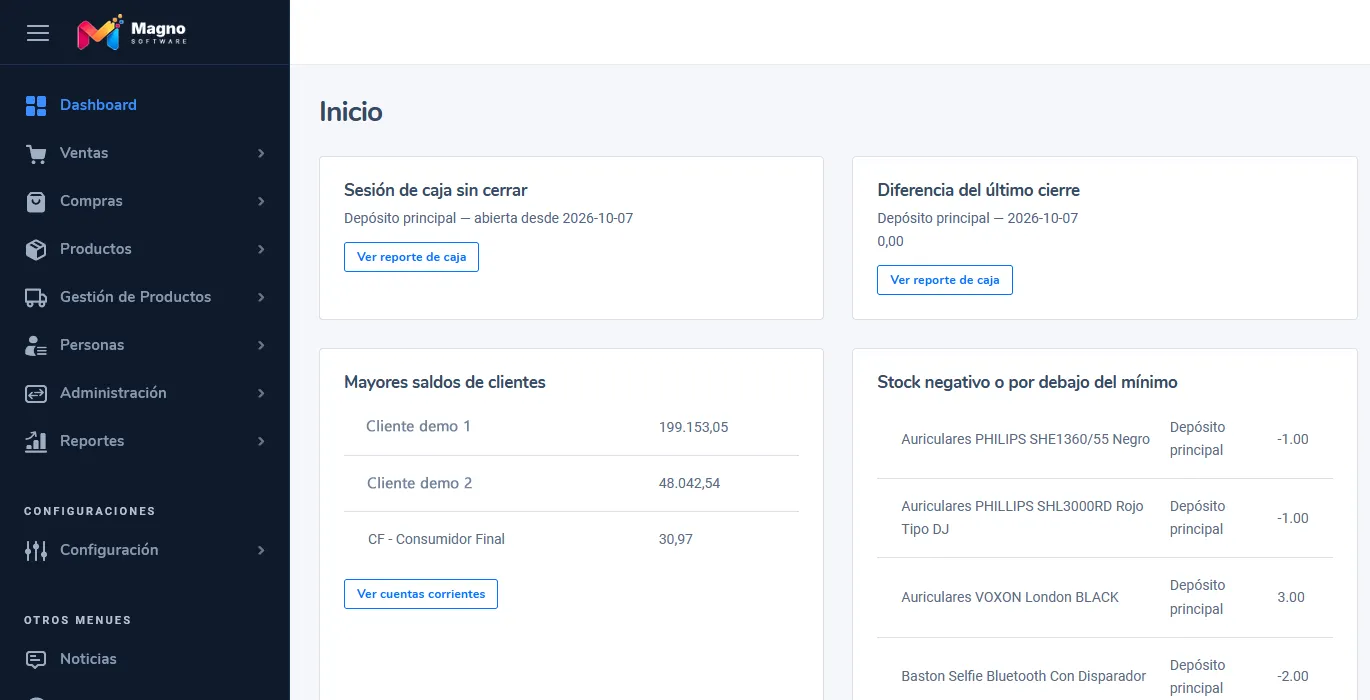The width and height of the screenshot is (1370, 700).
Task: Expand the Compras submenu chevron
Action: (261, 202)
